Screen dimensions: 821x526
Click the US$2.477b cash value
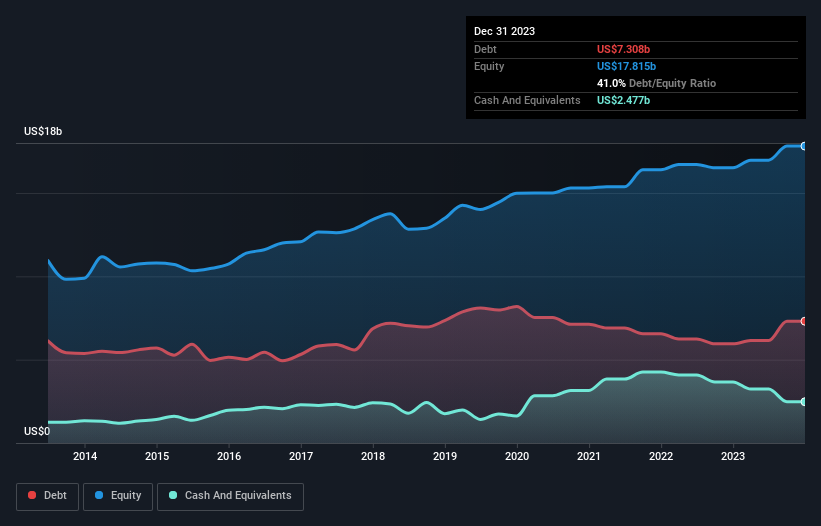tap(623, 100)
